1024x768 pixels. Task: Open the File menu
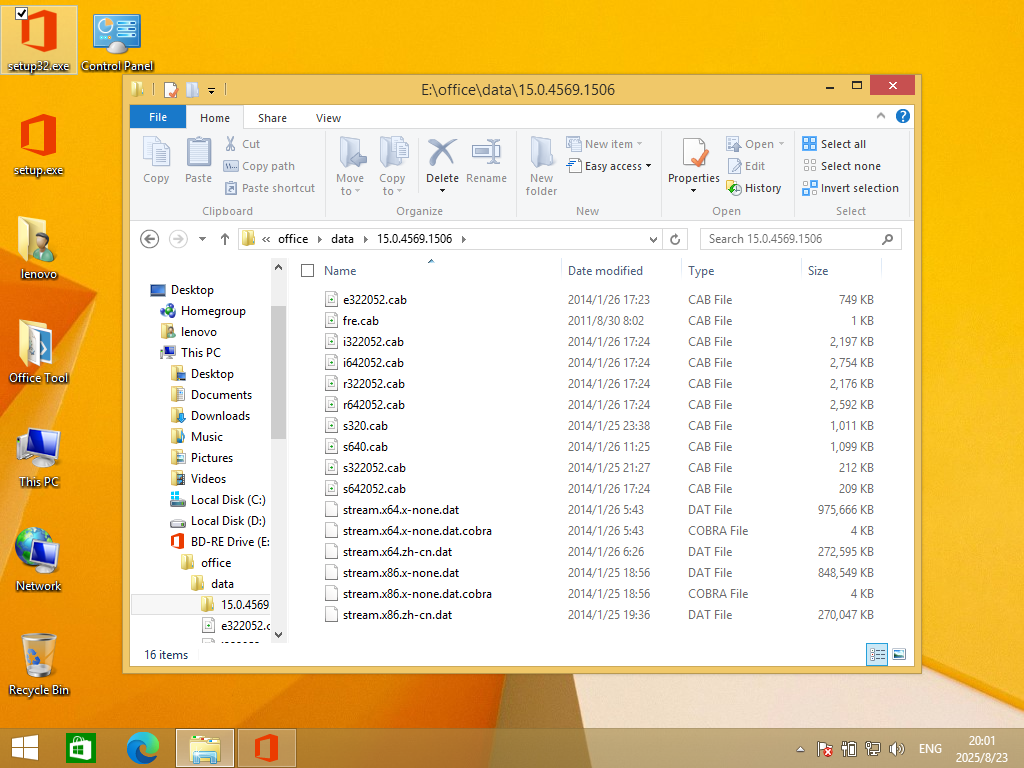coord(158,118)
